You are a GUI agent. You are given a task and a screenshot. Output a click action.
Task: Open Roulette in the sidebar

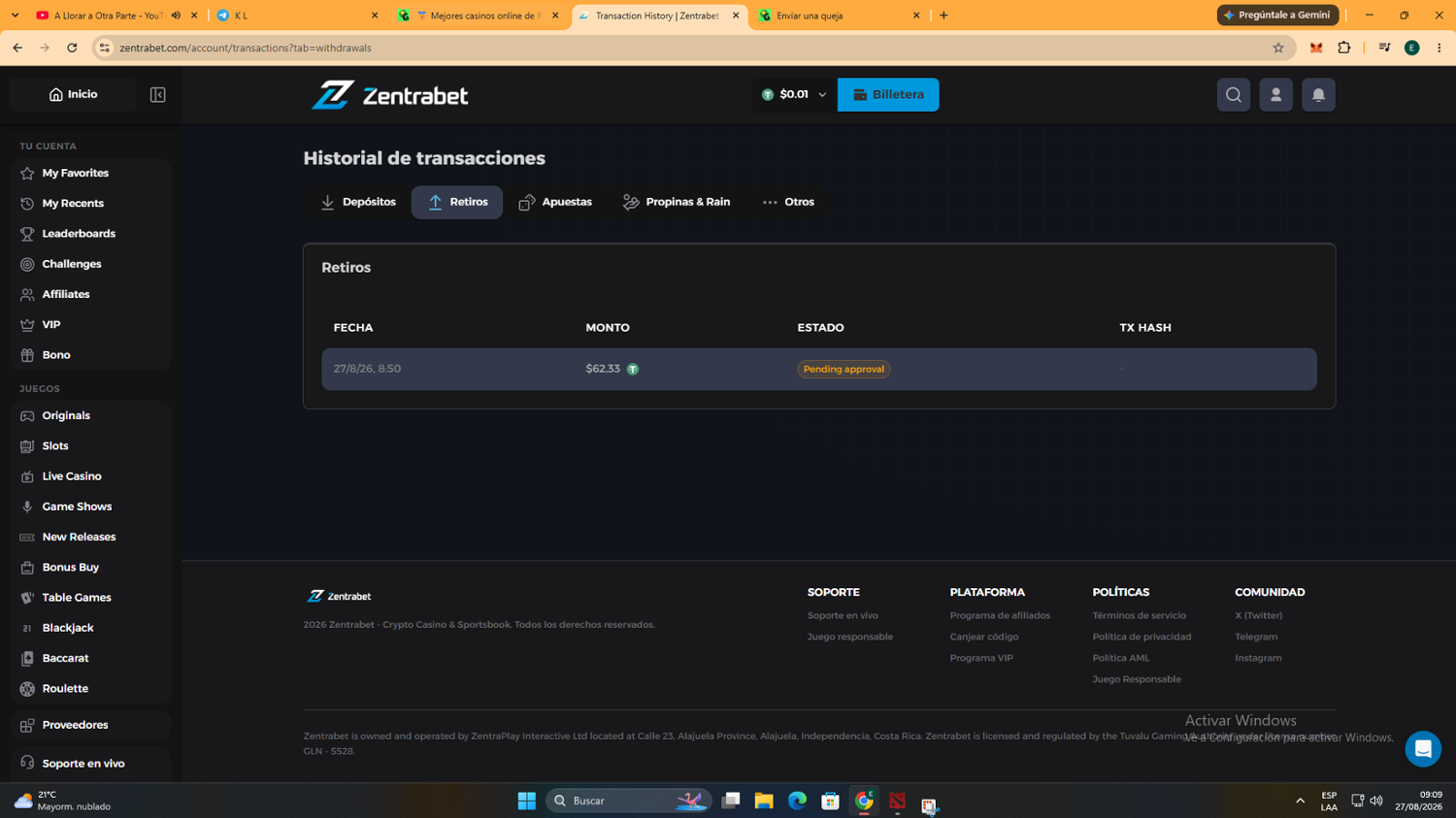click(91, 689)
